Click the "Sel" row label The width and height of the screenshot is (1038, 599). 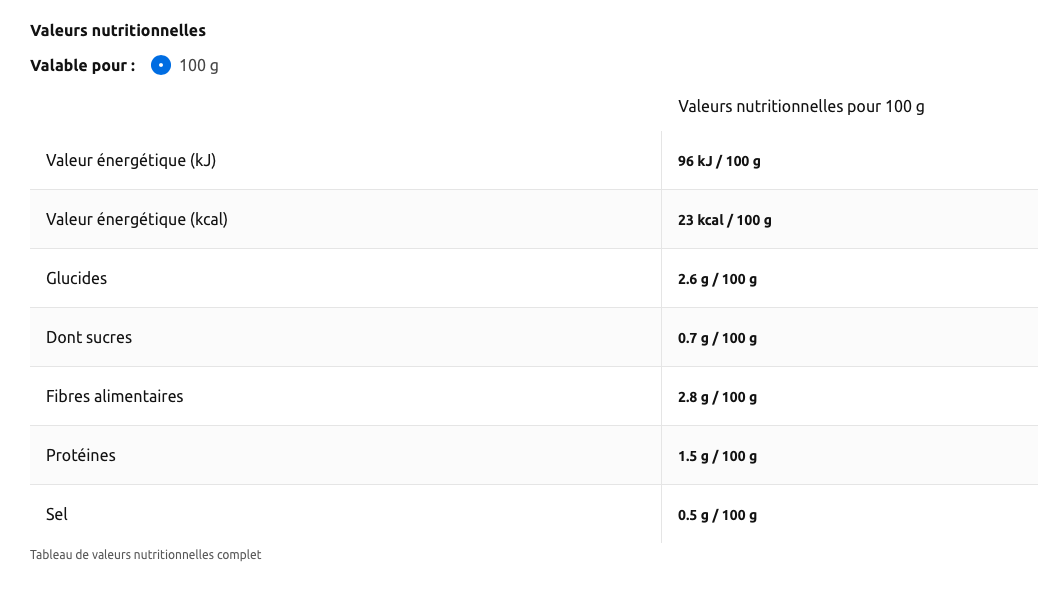(x=57, y=514)
